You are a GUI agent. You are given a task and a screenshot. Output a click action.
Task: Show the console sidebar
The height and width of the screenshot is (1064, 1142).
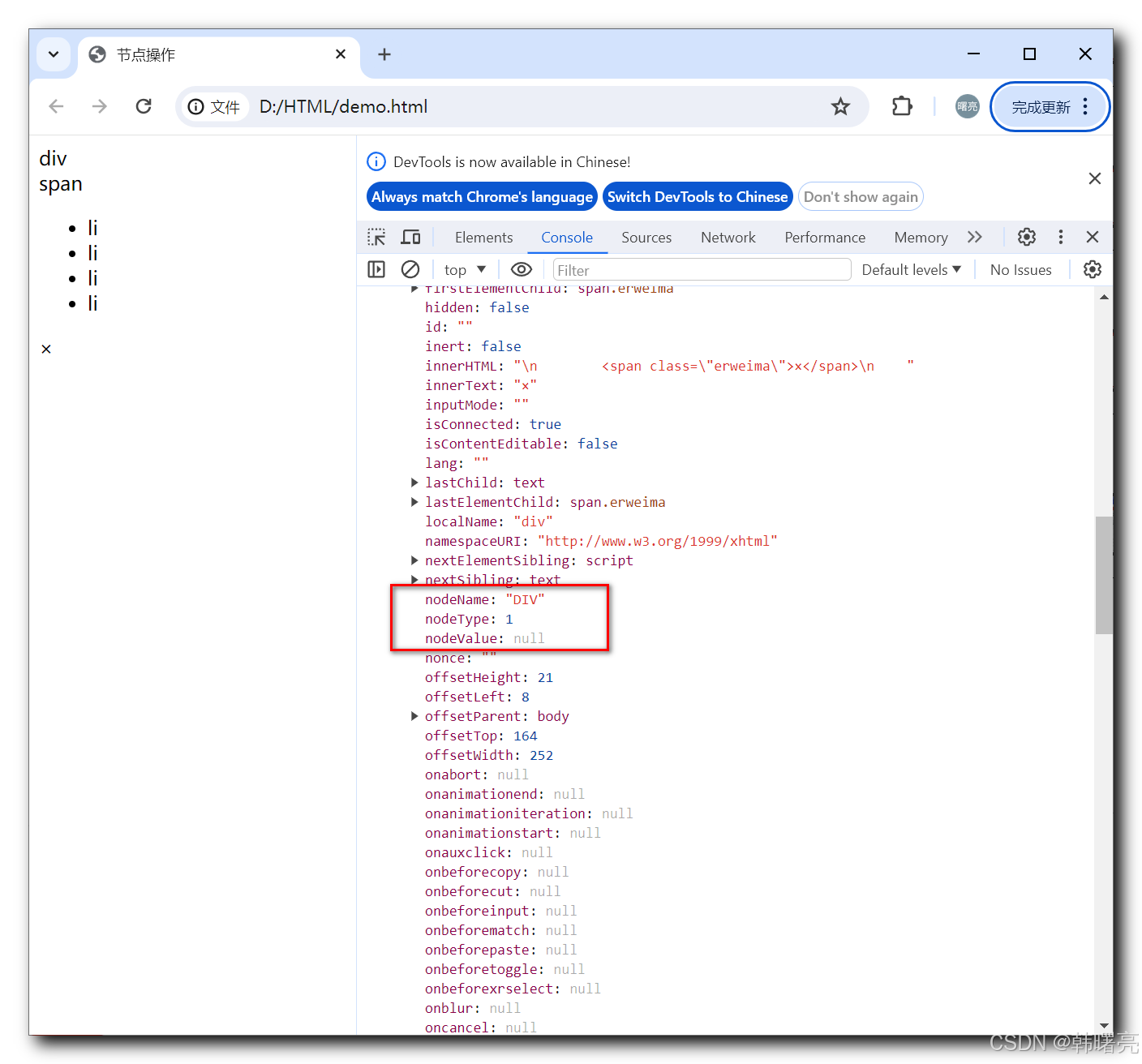376,269
